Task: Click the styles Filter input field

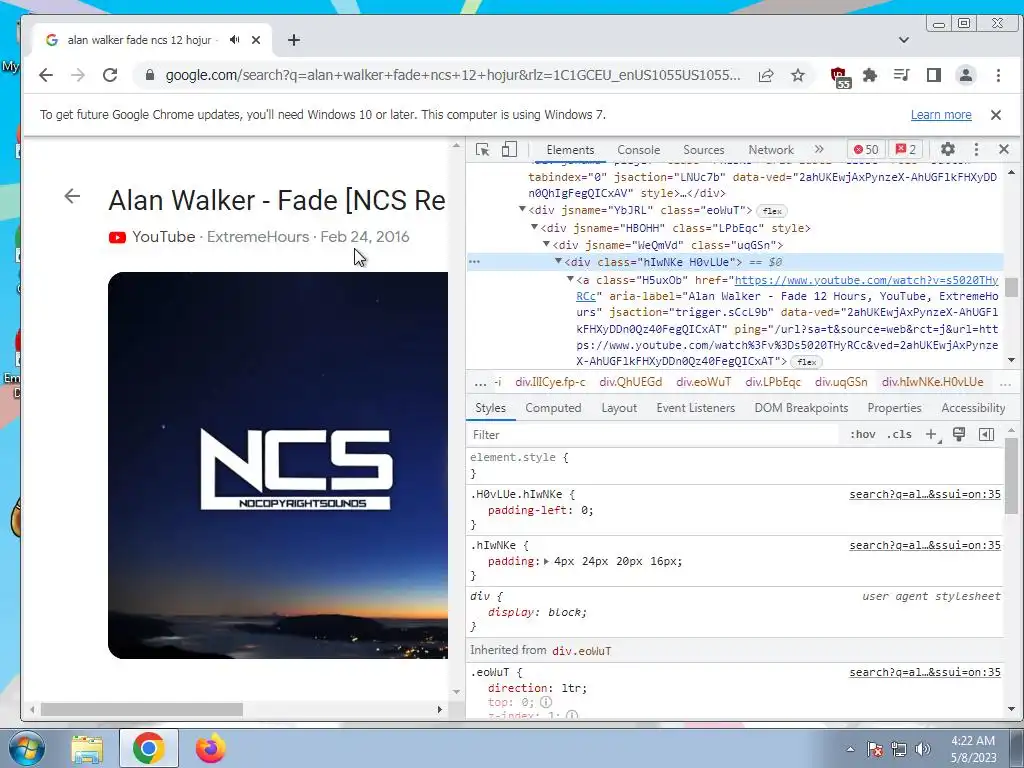Action: 653,435
